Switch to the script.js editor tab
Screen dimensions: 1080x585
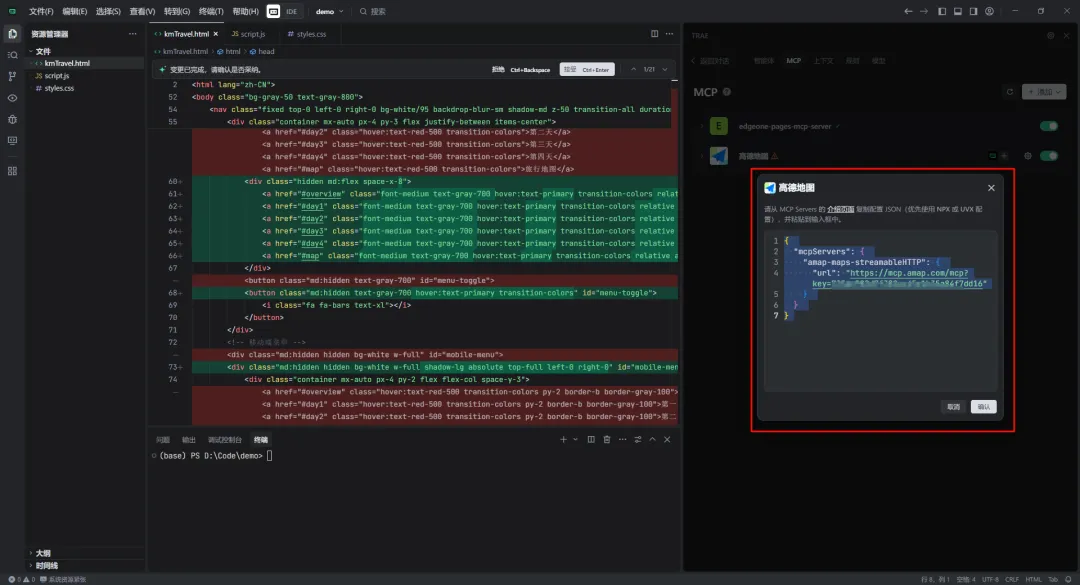pyautogui.click(x=252, y=34)
